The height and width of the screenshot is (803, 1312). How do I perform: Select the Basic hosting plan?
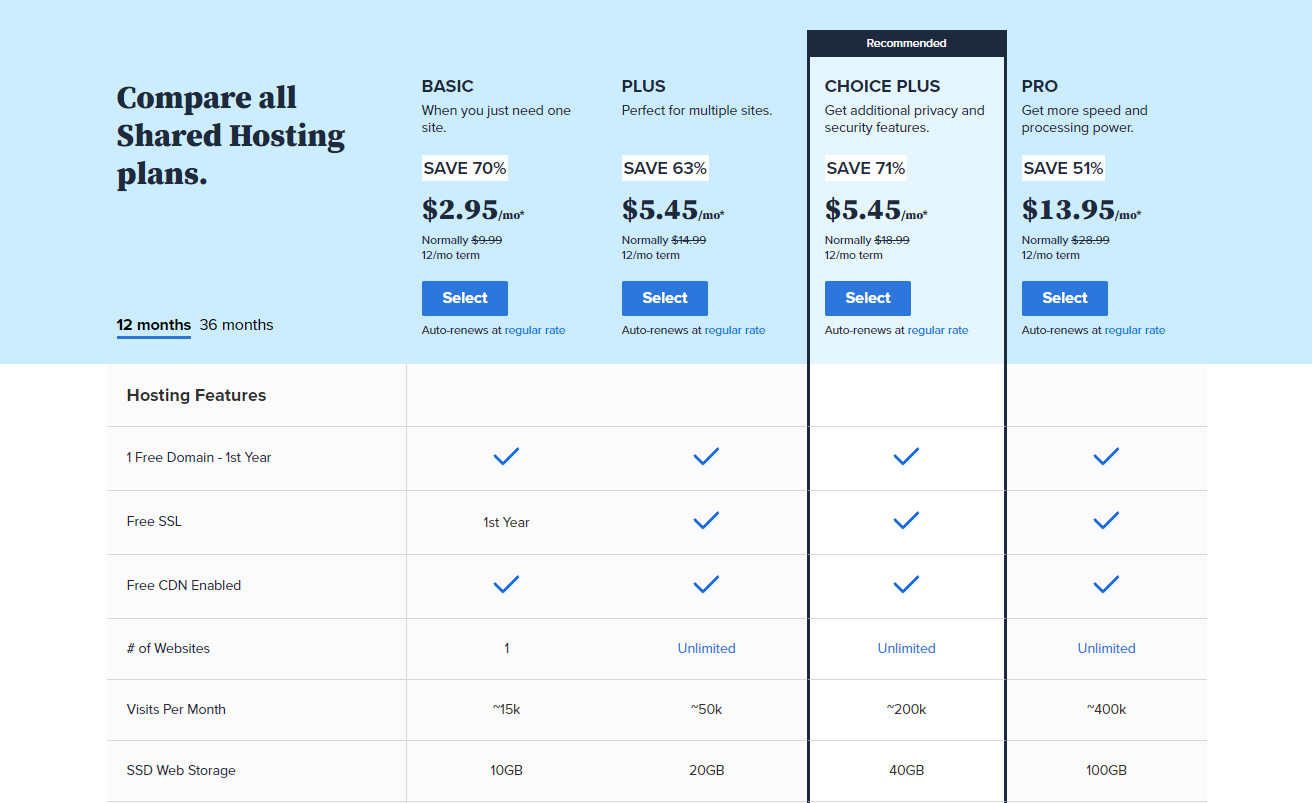(x=464, y=298)
